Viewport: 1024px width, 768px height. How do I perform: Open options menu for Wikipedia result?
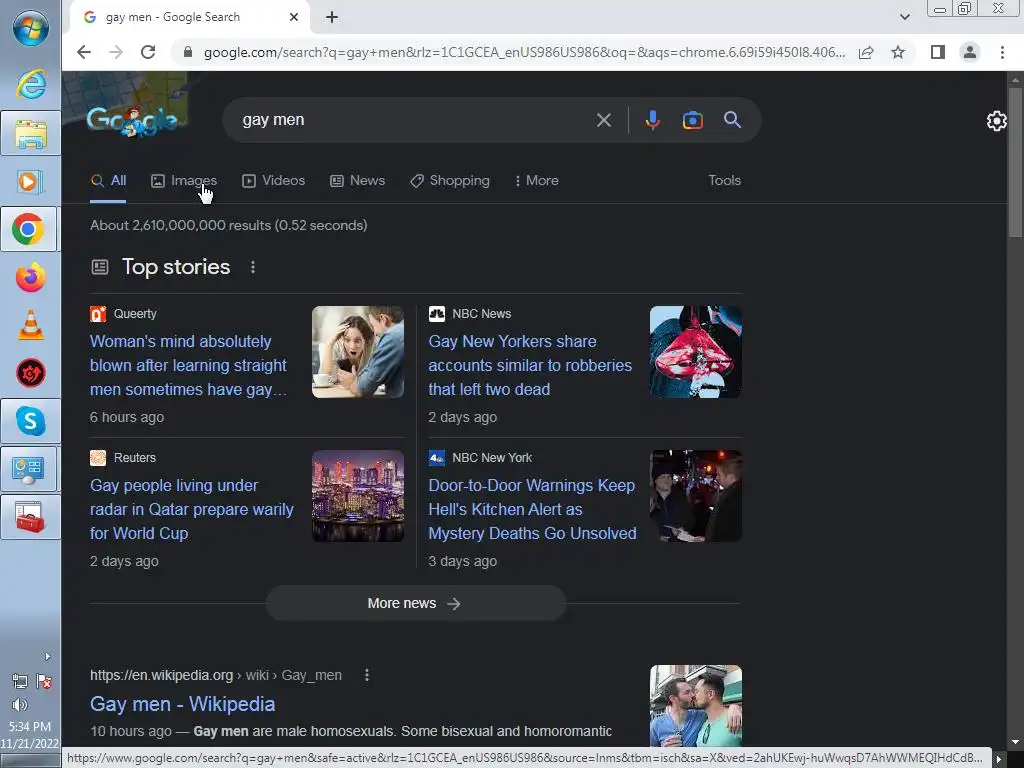pos(367,675)
